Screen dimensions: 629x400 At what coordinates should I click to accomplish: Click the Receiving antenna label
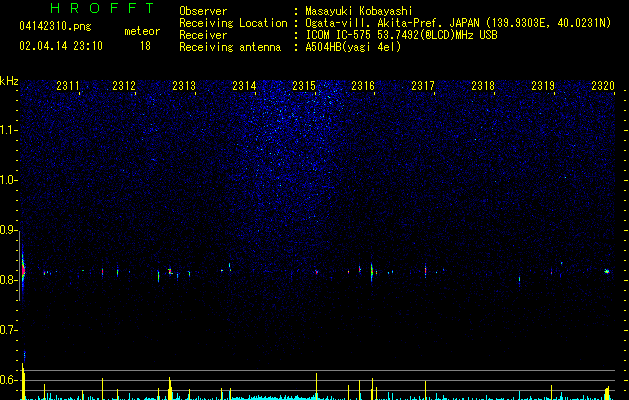tap(230, 47)
